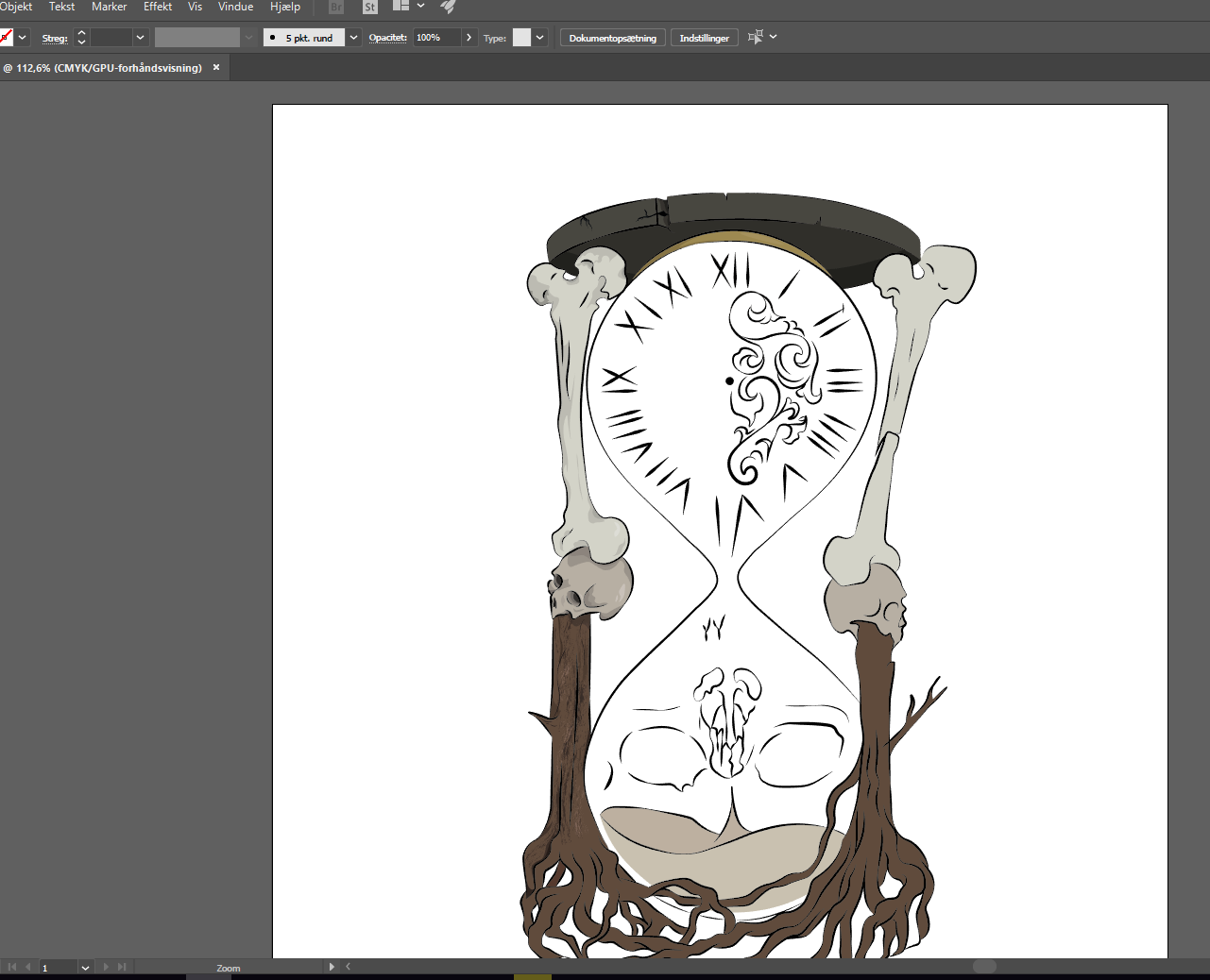Image resolution: width=1210 pixels, height=980 pixels.
Task: Go to next artboard button
Action: click(105, 967)
